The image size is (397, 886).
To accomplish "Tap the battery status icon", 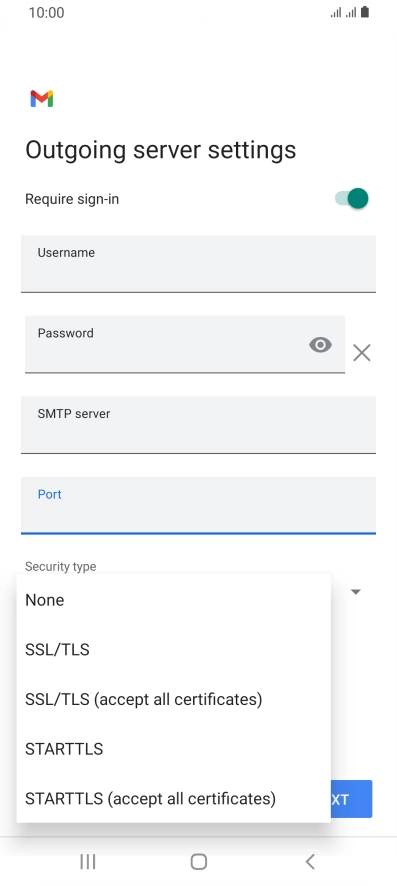I will pos(365,12).
